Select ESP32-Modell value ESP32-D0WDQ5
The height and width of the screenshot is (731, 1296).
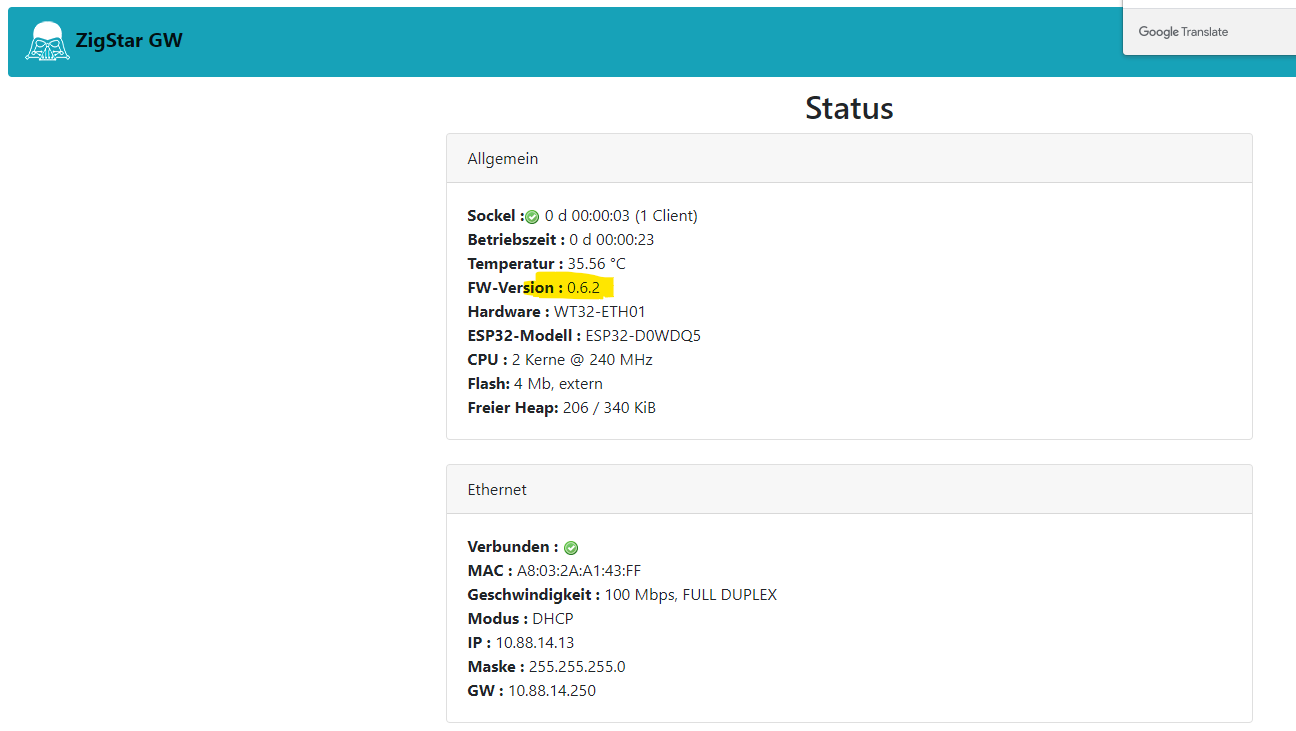point(643,336)
